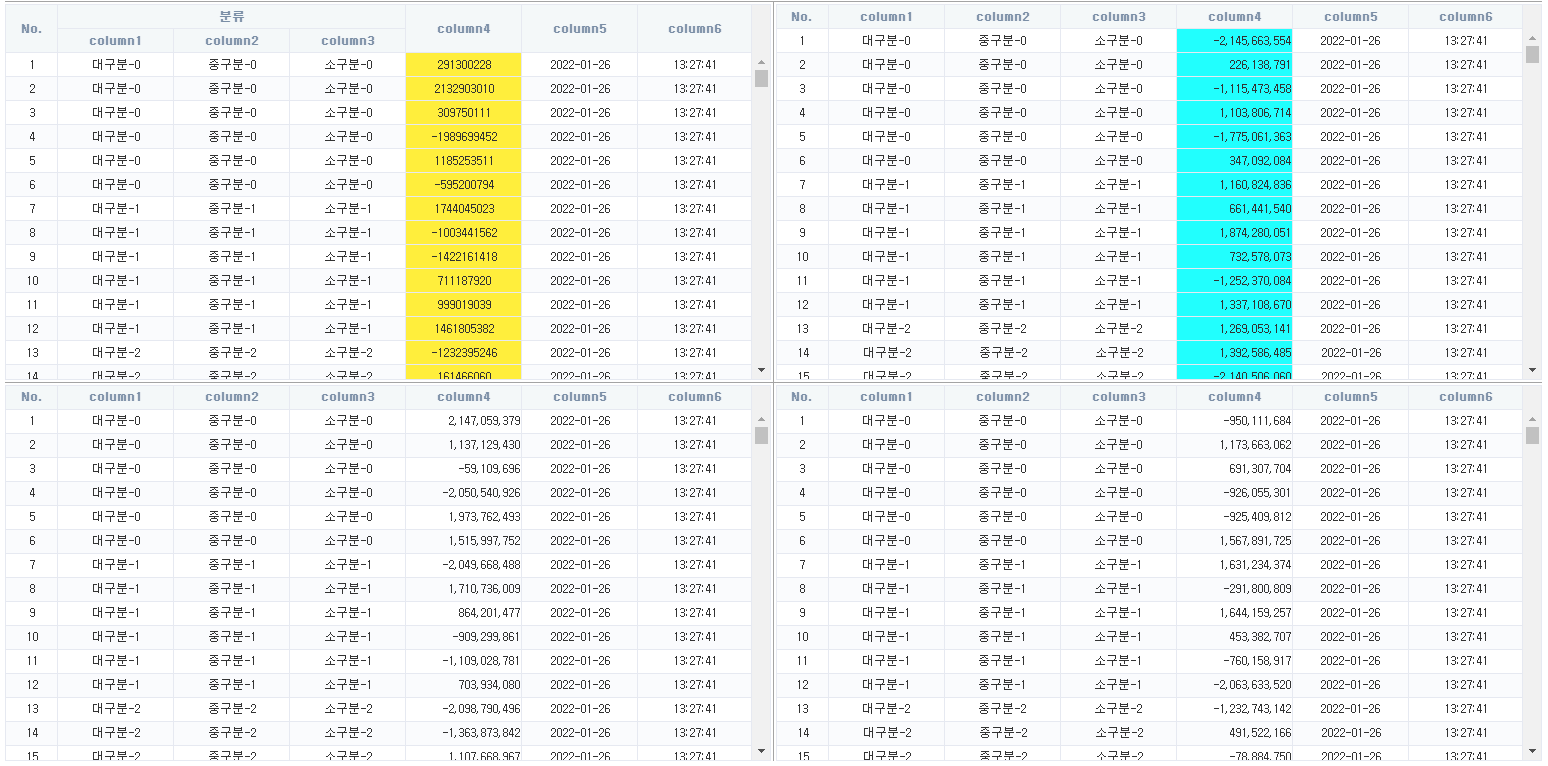Click scroll-down arrow of grid containing 2,147,059,379
This screenshot has width=1548, height=766.
tap(761, 751)
